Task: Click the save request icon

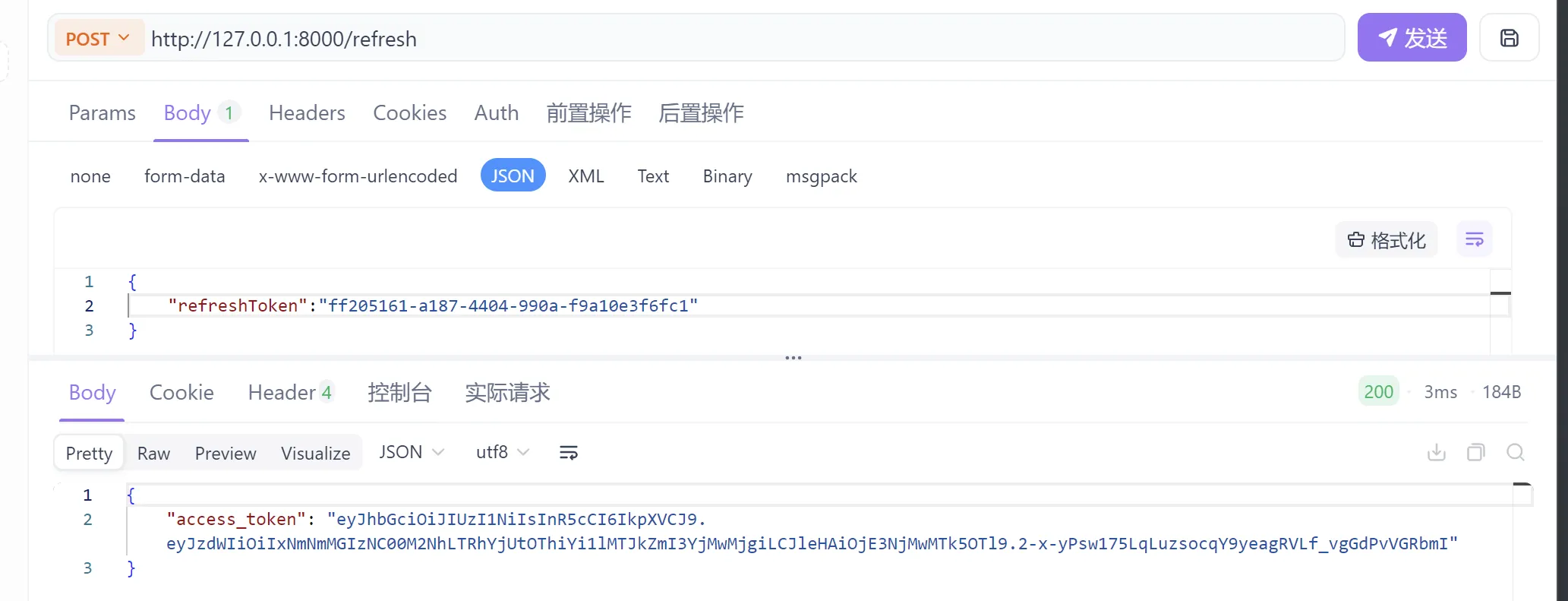Action: (1509, 38)
